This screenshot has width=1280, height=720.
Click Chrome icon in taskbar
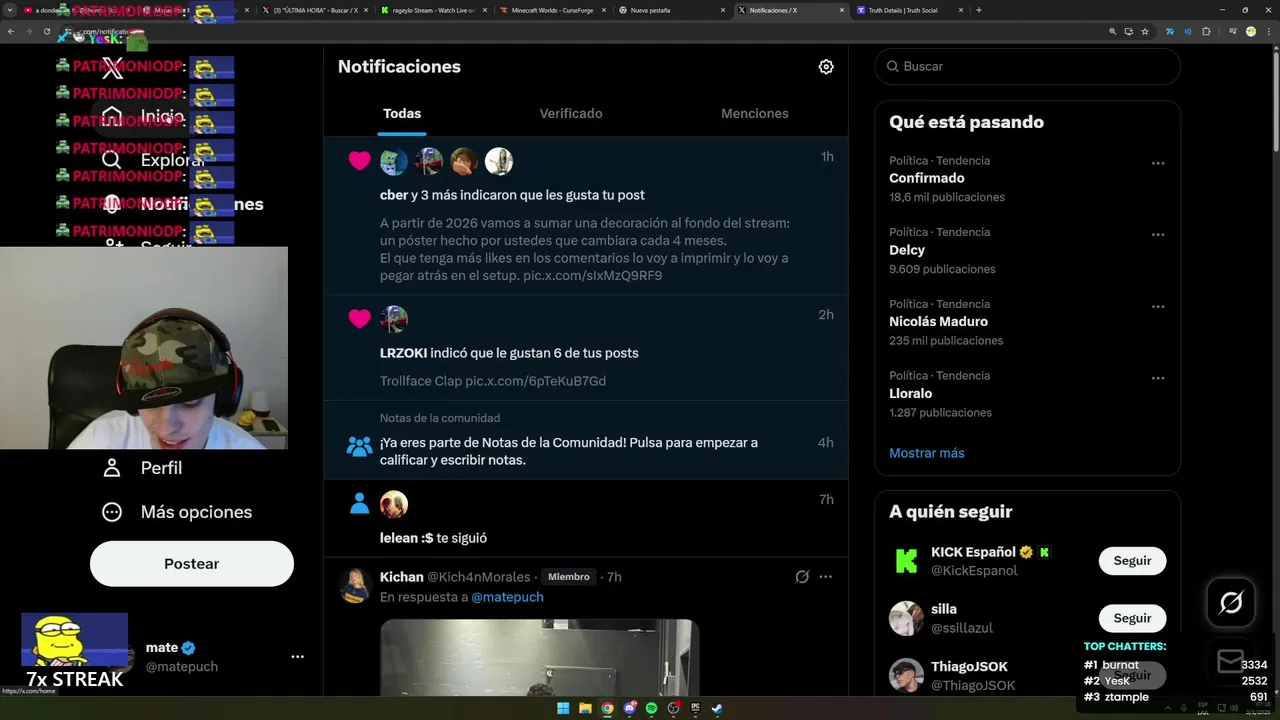point(607,708)
